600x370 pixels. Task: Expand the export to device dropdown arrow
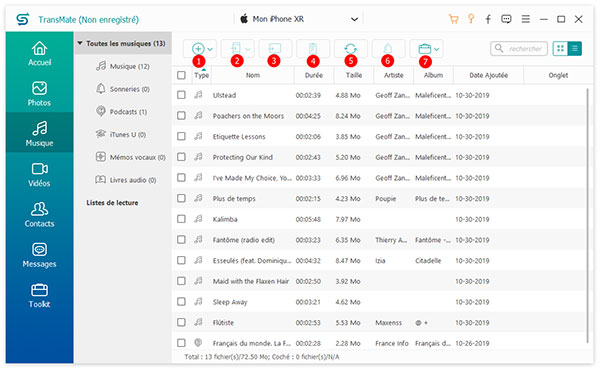pyautogui.click(x=248, y=49)
